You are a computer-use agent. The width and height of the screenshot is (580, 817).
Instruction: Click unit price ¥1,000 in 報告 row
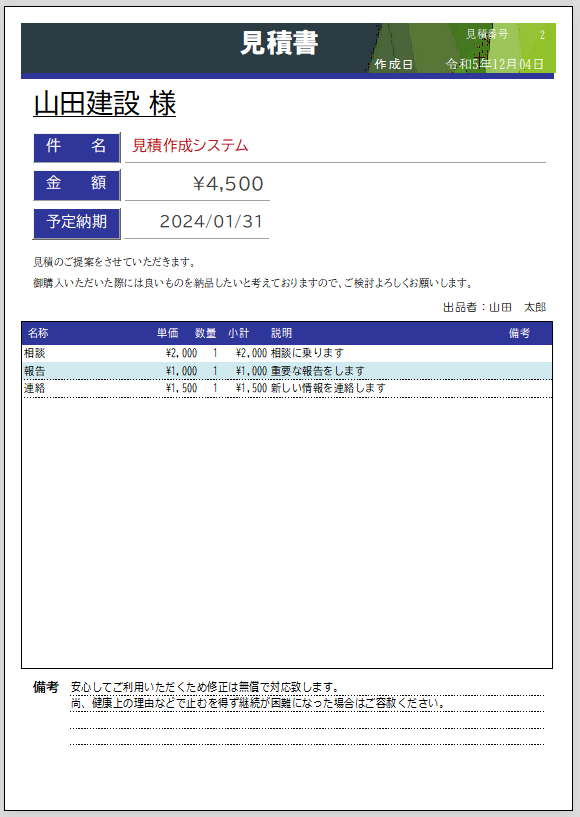tap(181, 371)
